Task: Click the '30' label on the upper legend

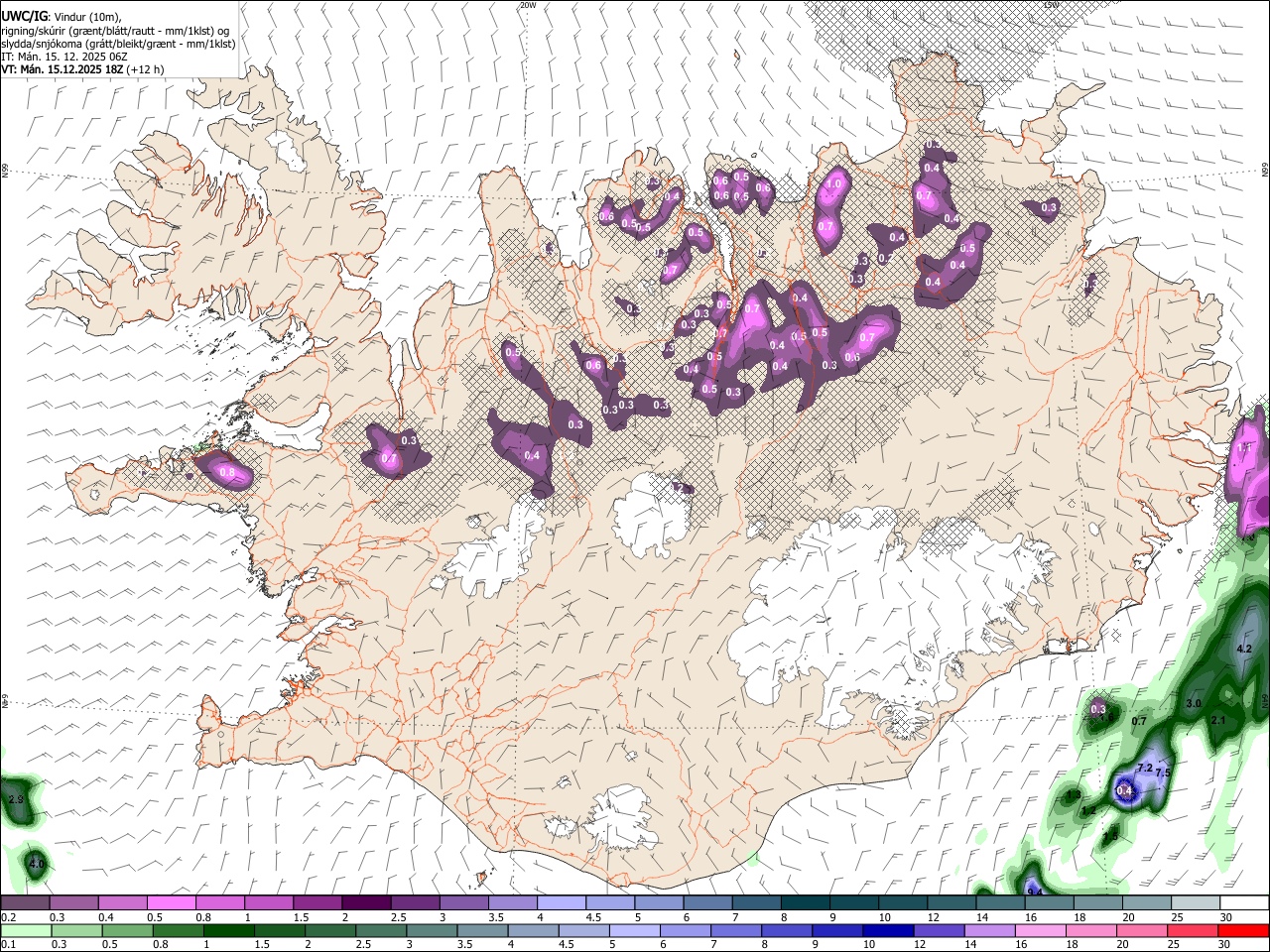Action: point(1225,917)
